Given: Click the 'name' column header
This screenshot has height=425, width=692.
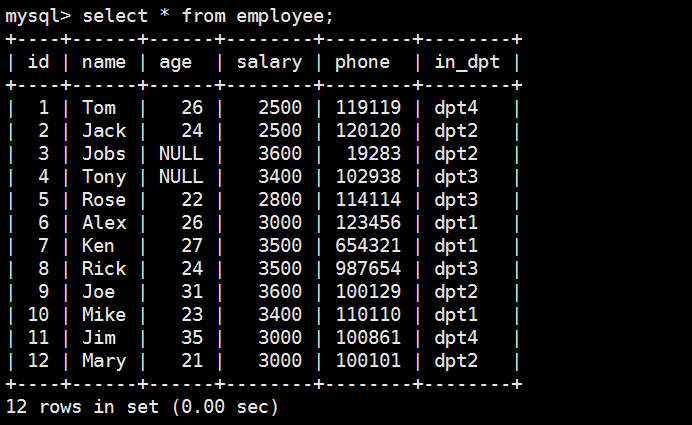Looking at the screenshot, I should click(104, 62).
